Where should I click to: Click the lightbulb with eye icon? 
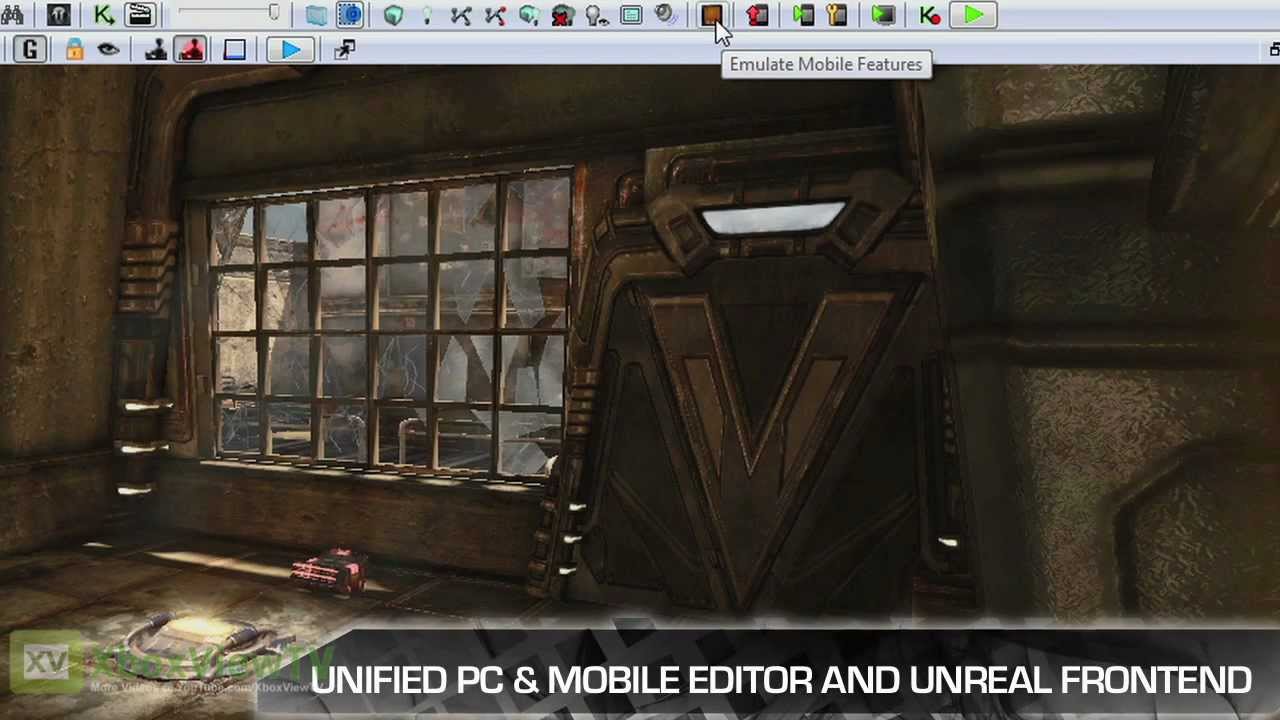[597, 15]
